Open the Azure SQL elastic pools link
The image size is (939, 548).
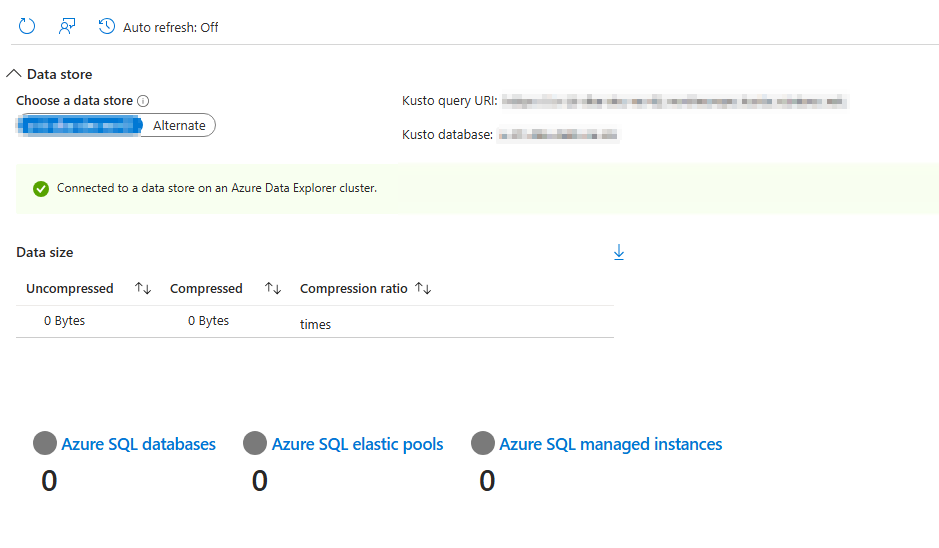click(358, 444)
